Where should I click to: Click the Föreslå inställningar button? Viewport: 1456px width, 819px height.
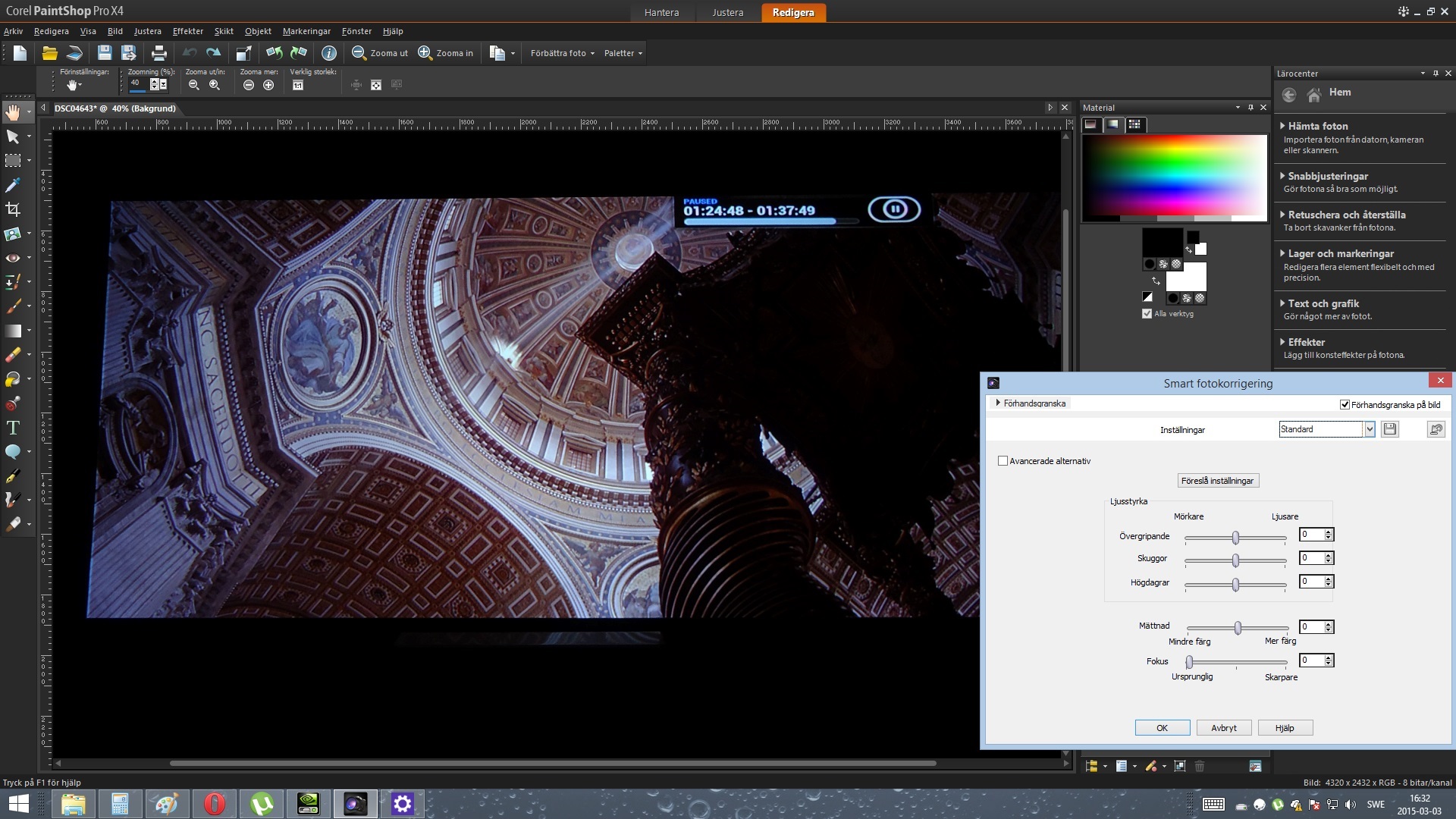pos(1218,481)
